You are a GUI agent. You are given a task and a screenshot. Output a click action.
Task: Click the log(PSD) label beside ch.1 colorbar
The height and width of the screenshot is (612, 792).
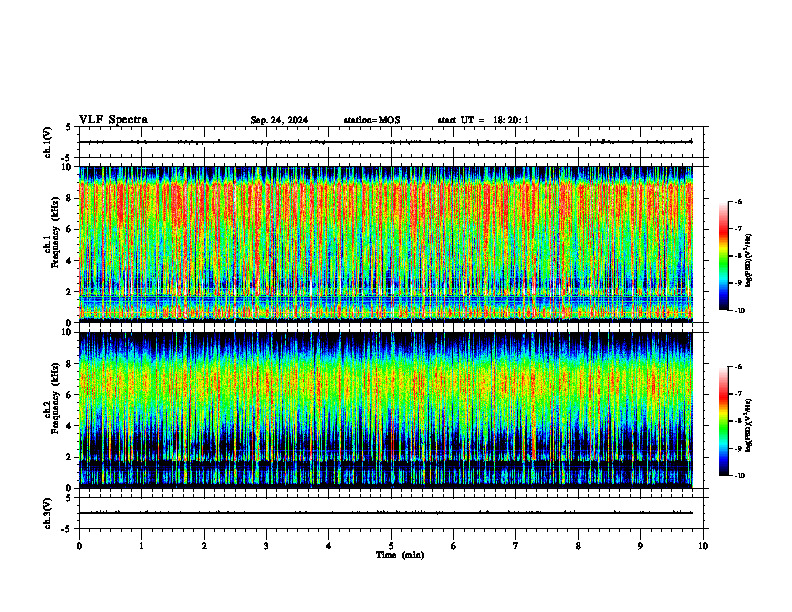(x=749, y=260)
